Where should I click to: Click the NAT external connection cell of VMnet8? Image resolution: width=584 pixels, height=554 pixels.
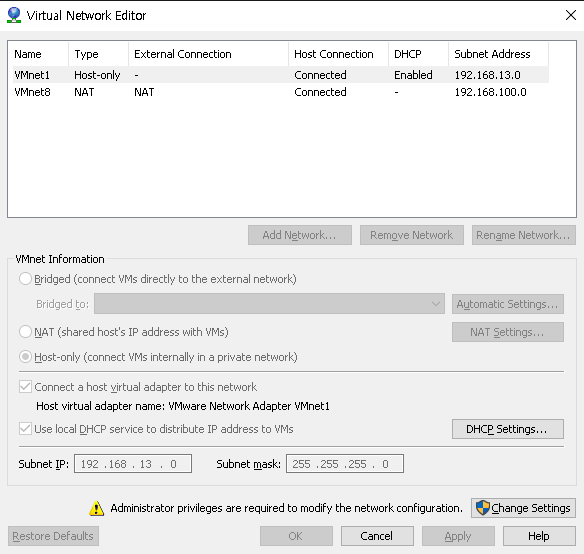coord(144,92)
